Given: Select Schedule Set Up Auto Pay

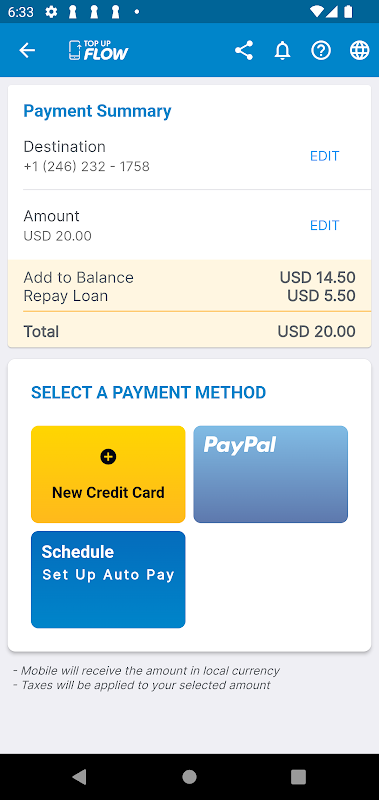Looking at the screenshot, I should coord(108,580).
